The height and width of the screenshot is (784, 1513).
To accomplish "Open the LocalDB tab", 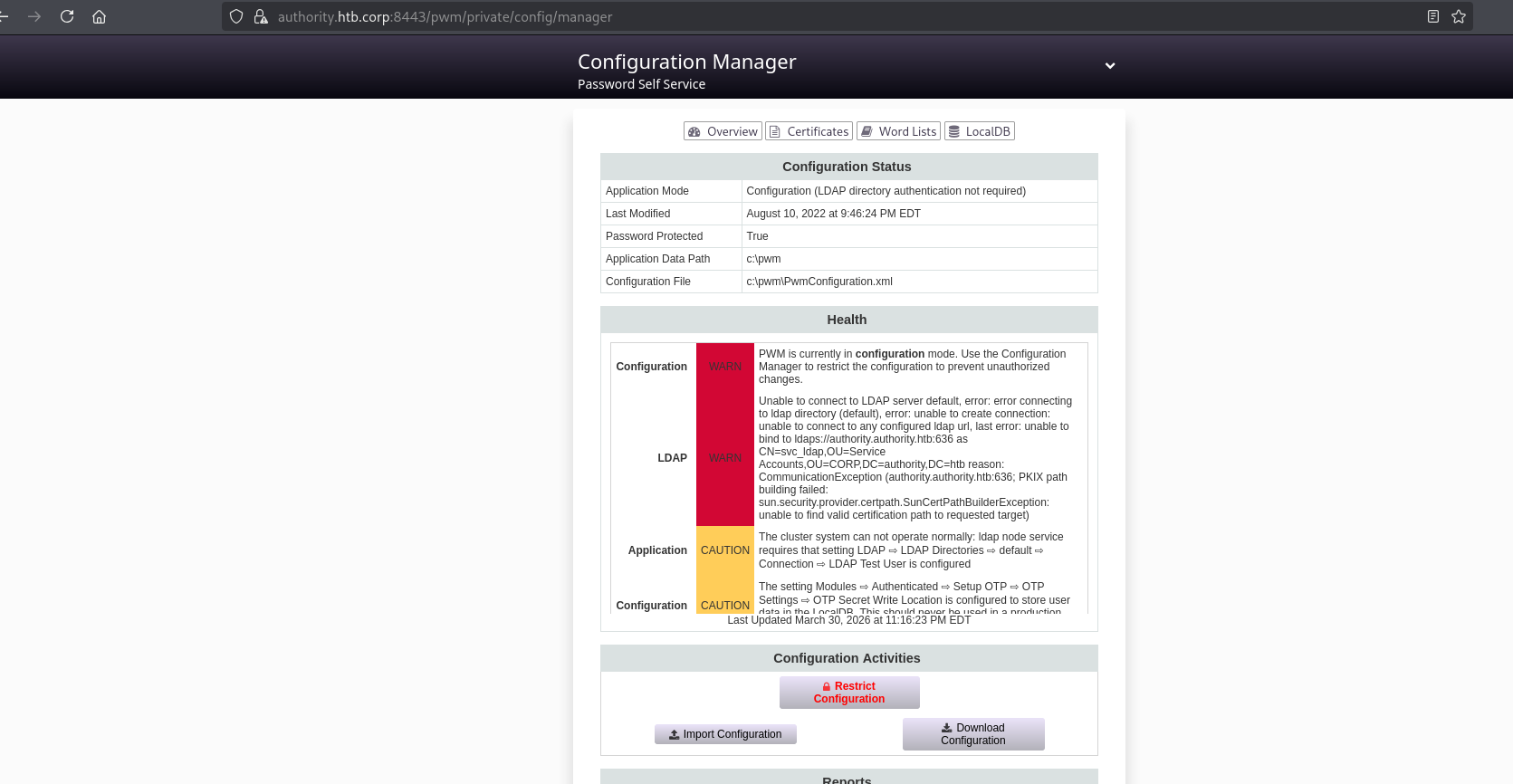I will point(979,131).
